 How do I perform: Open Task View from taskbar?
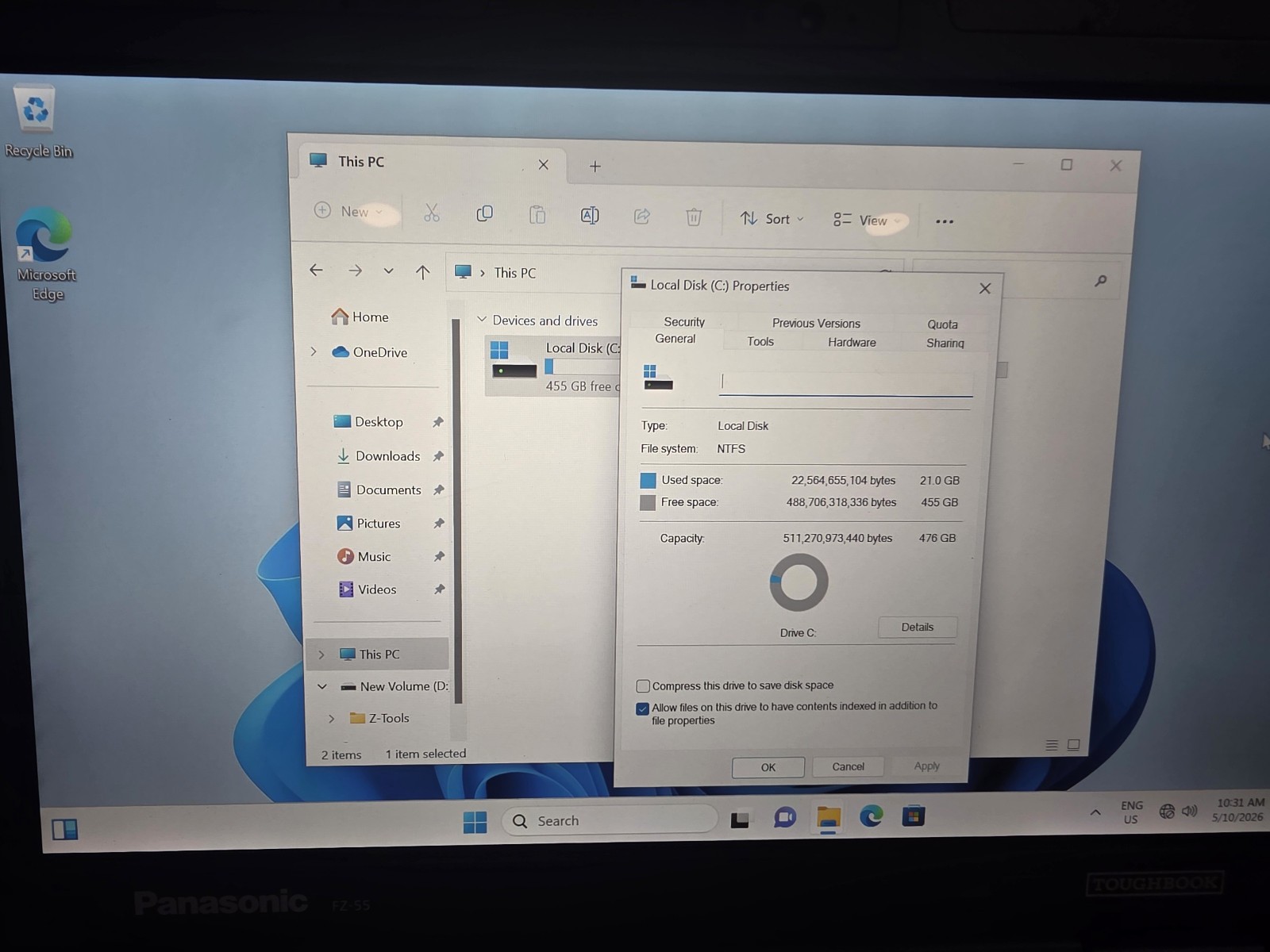coord(740,819)
